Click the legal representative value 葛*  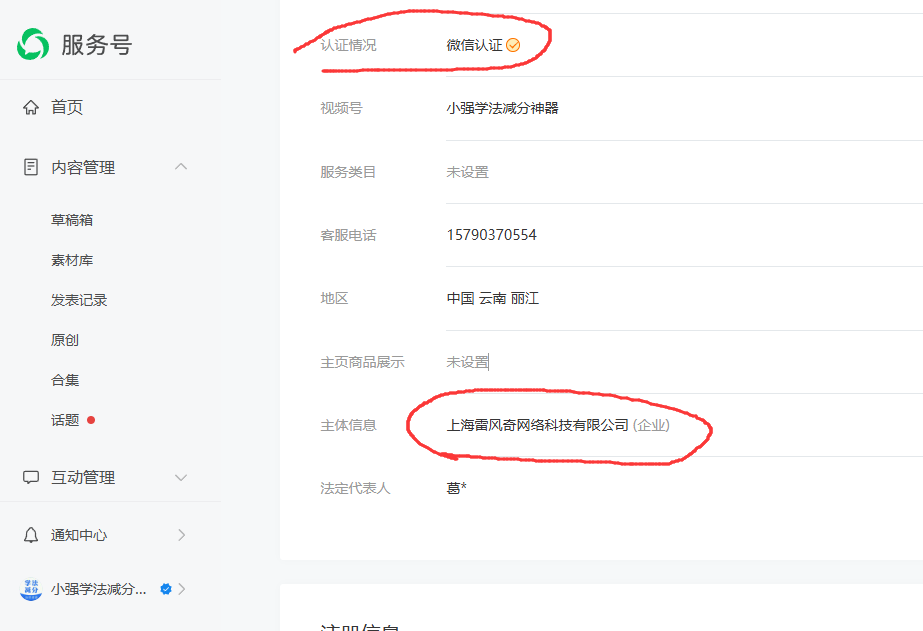click(x=456, y=488)
